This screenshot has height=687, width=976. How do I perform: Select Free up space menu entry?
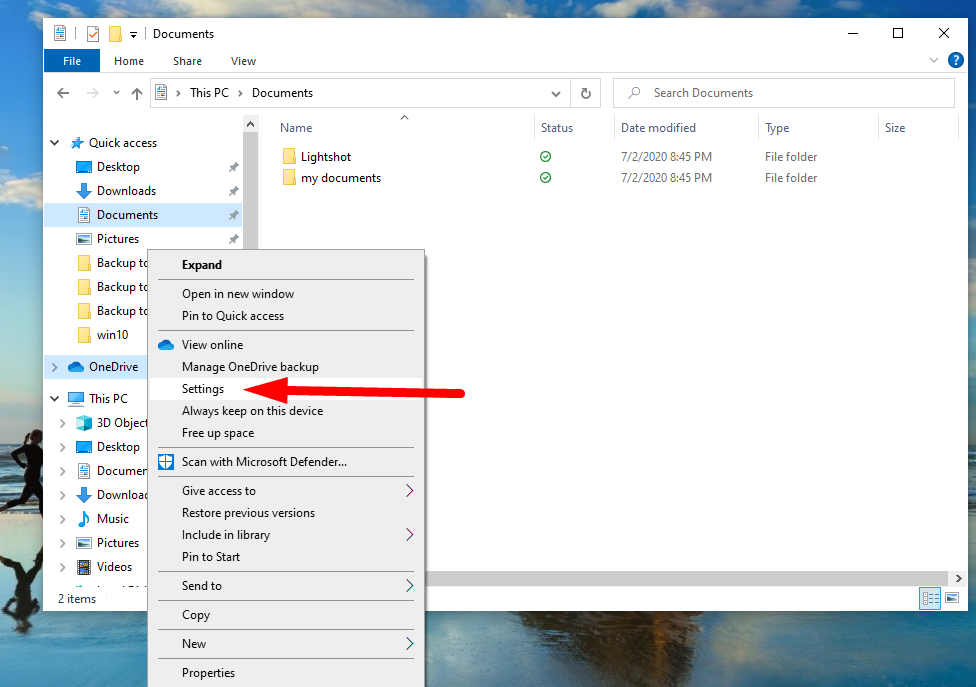click(217, 433)
